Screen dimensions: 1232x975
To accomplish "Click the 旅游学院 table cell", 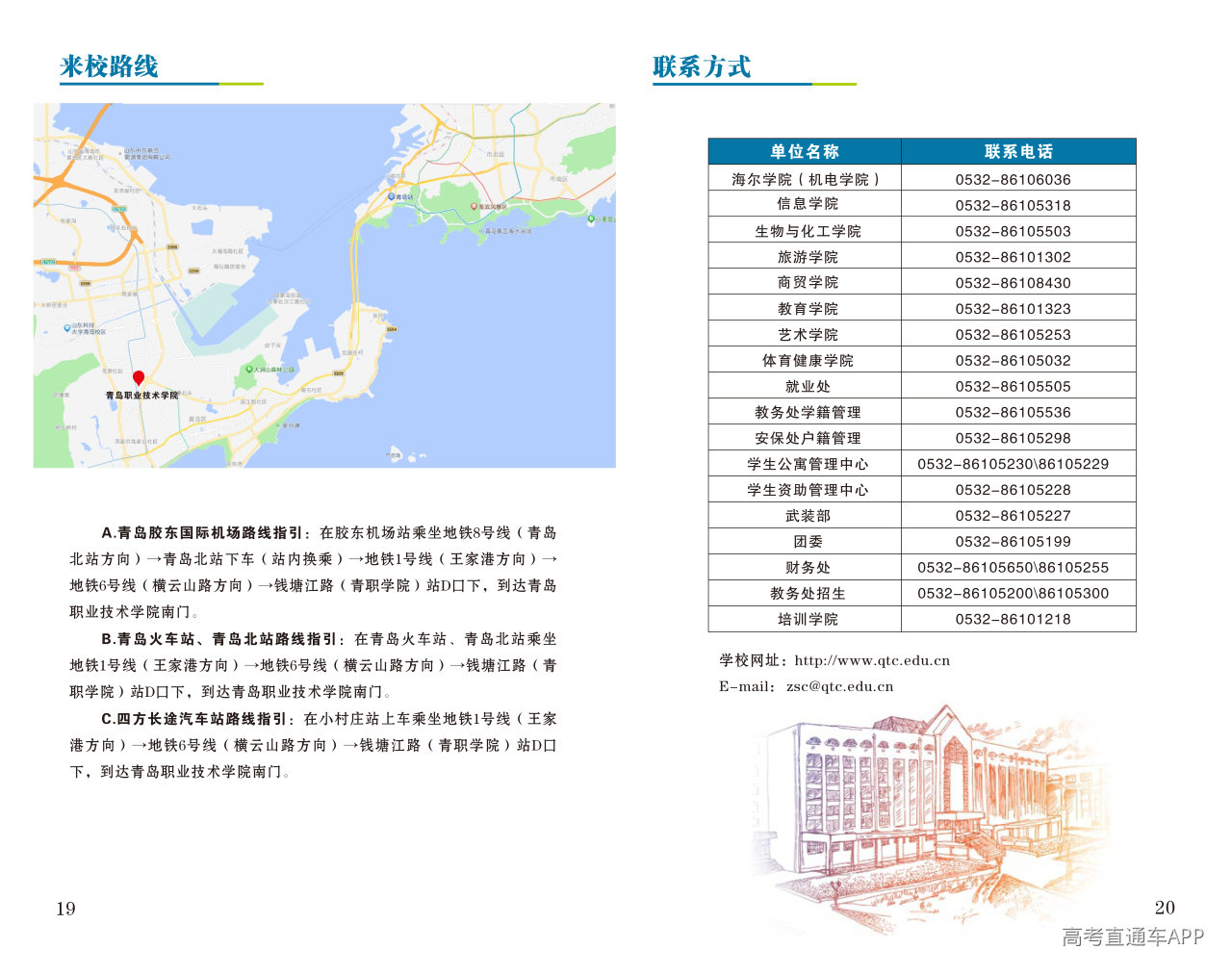I will pyautogui.click(x=807, y=257).
